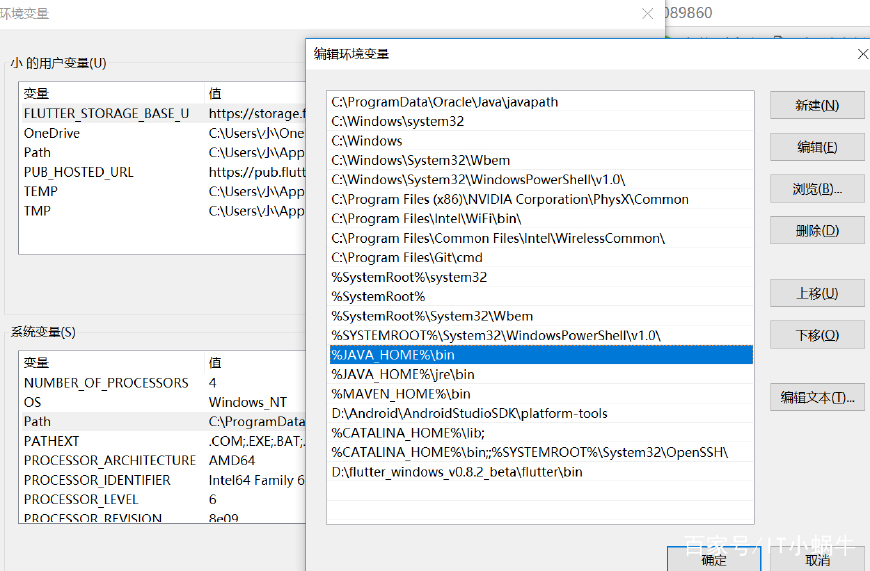Click 变量 column header in user variables

tap(112, 93)
